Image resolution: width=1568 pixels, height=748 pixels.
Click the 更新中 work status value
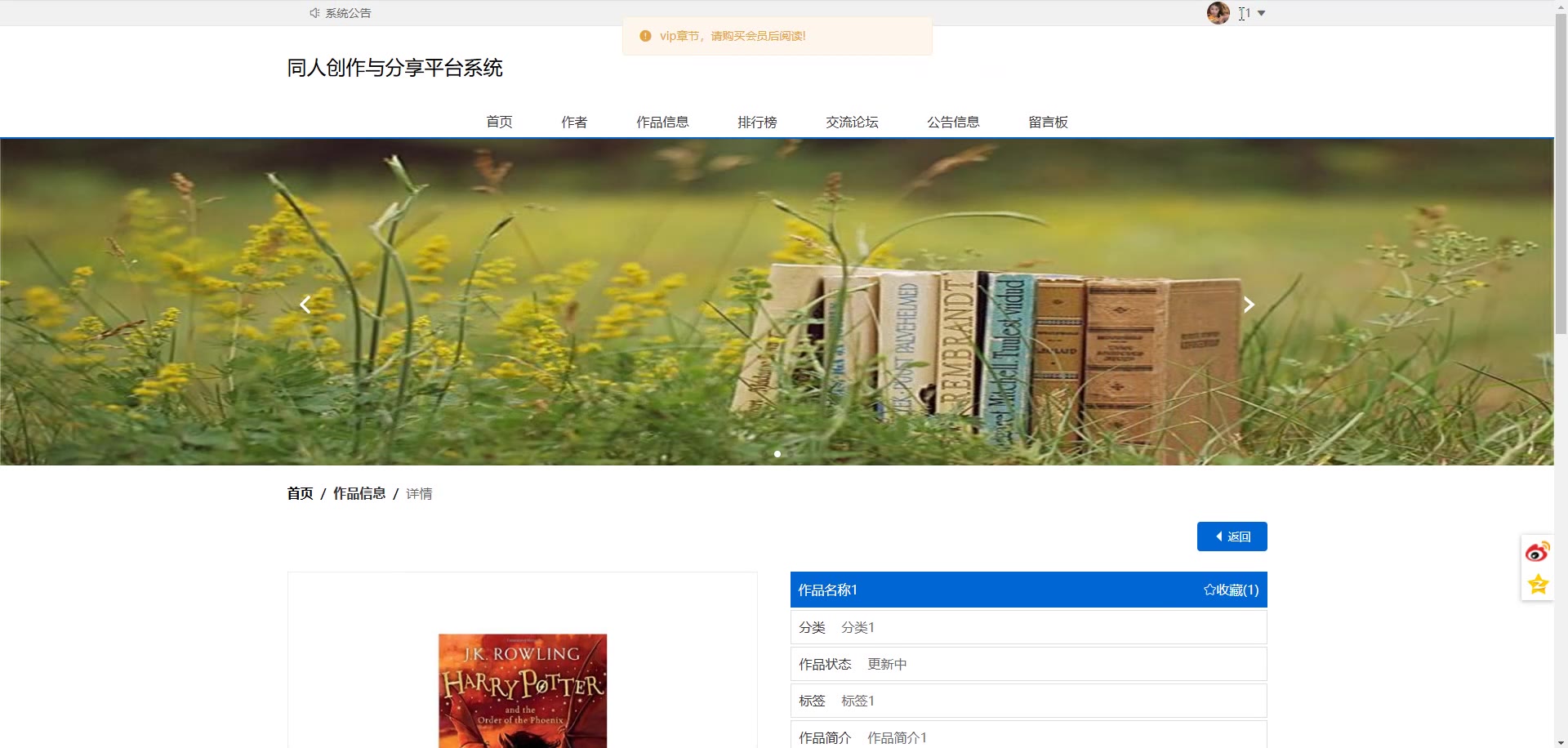pos(887,664)
